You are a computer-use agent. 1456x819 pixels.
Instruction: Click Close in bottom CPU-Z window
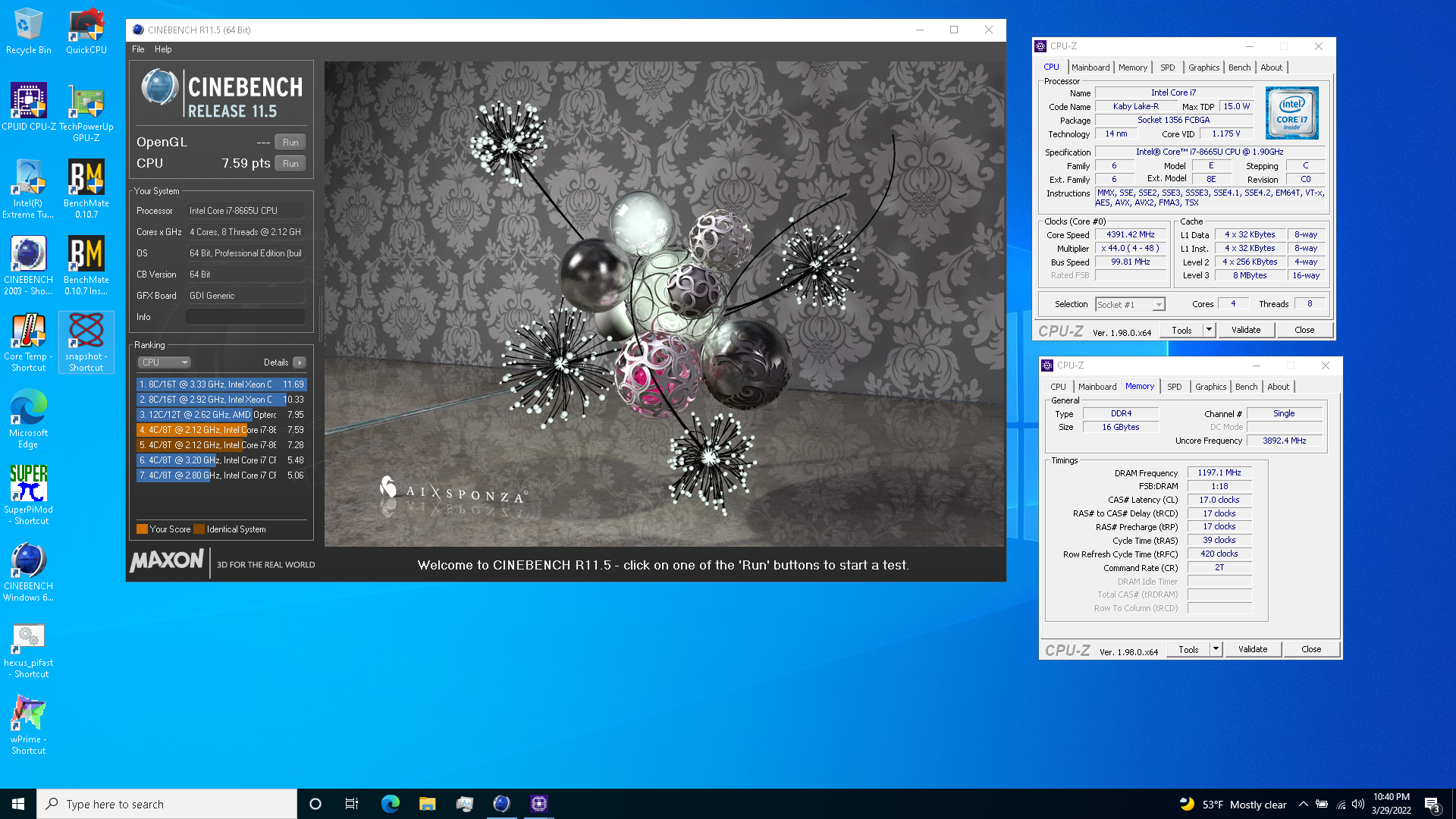pos(1311,649)
